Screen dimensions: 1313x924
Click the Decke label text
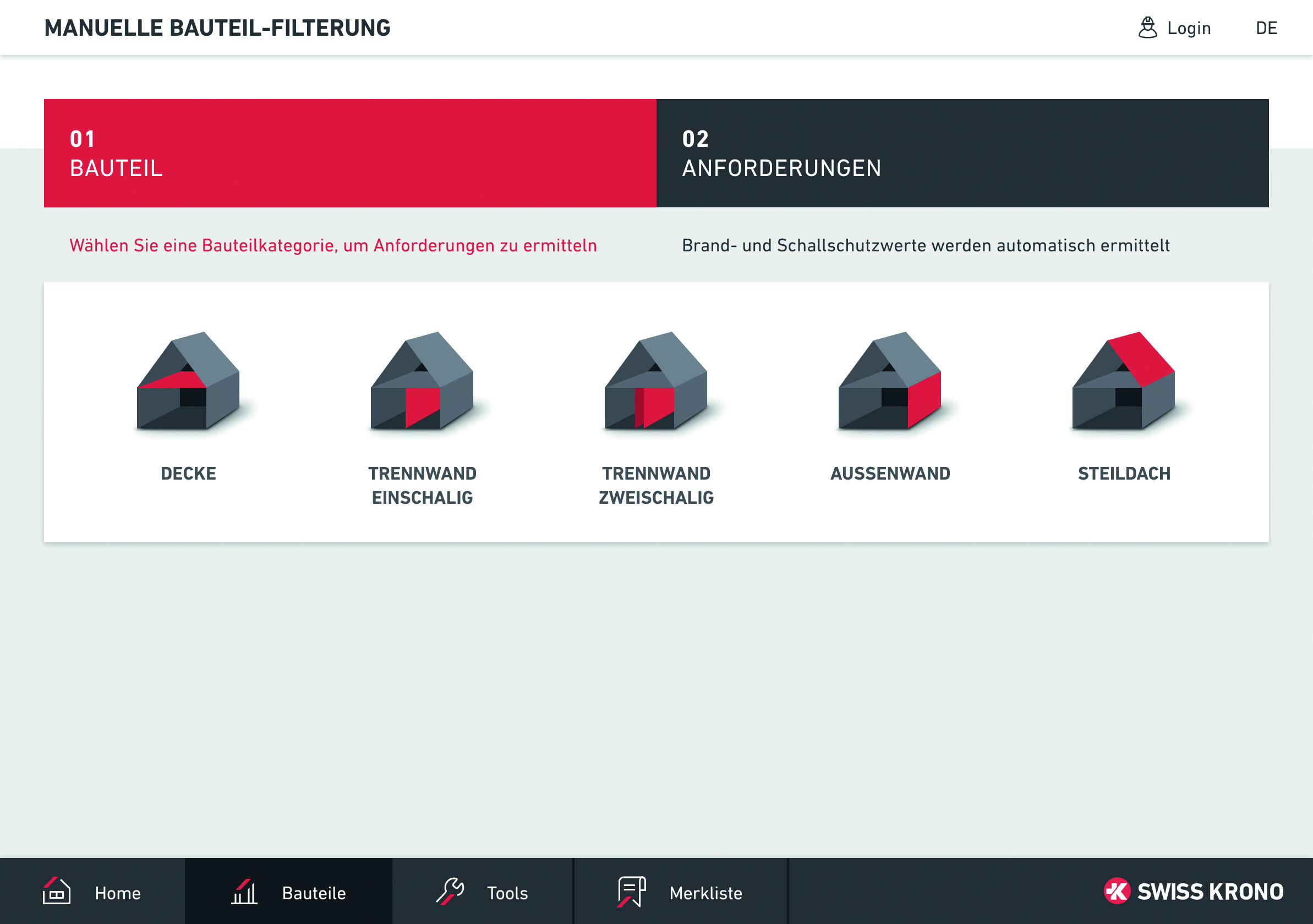click(x=188, y=474)
